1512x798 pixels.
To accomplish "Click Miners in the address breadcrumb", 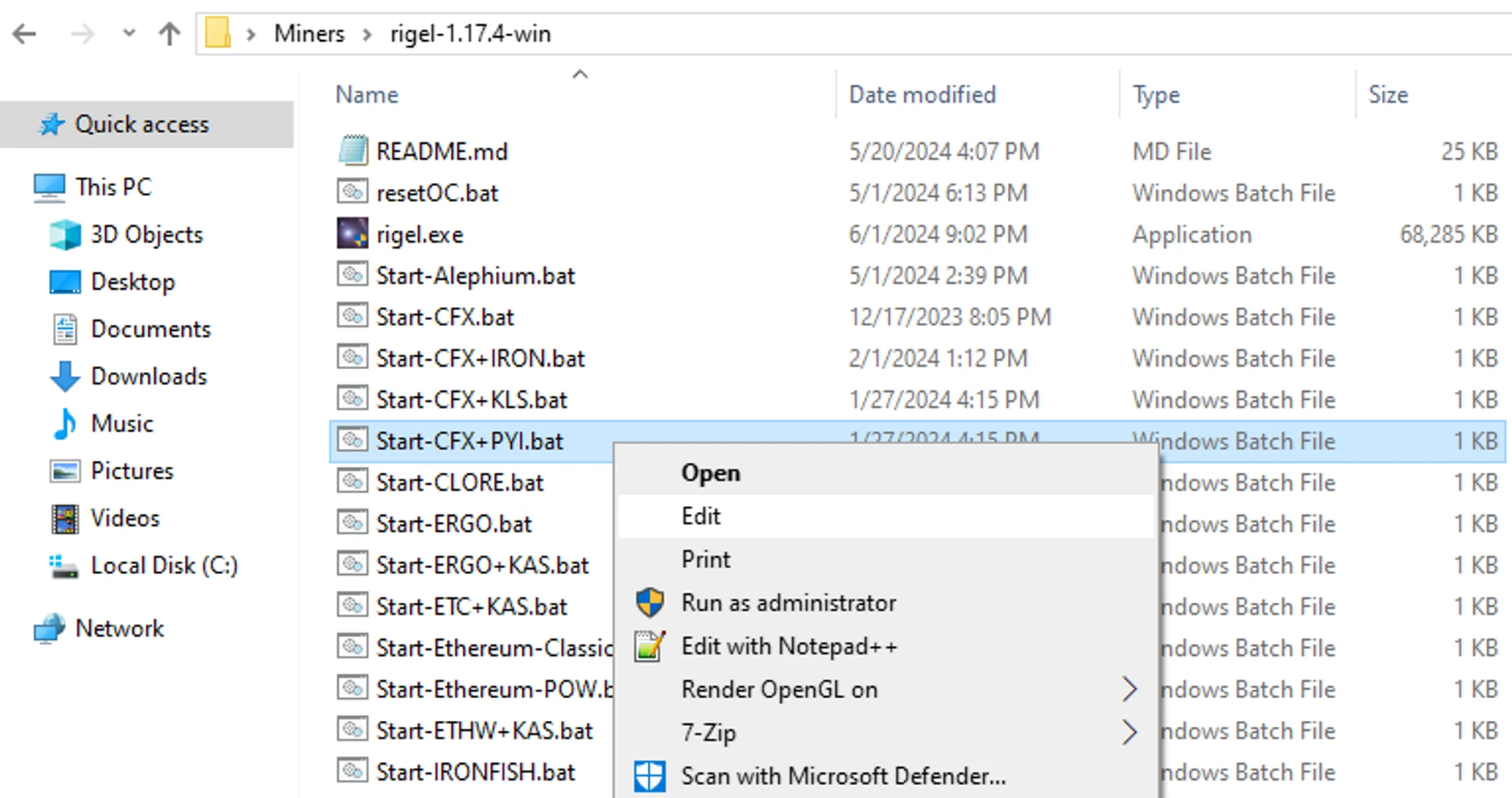I will (308, 34).
